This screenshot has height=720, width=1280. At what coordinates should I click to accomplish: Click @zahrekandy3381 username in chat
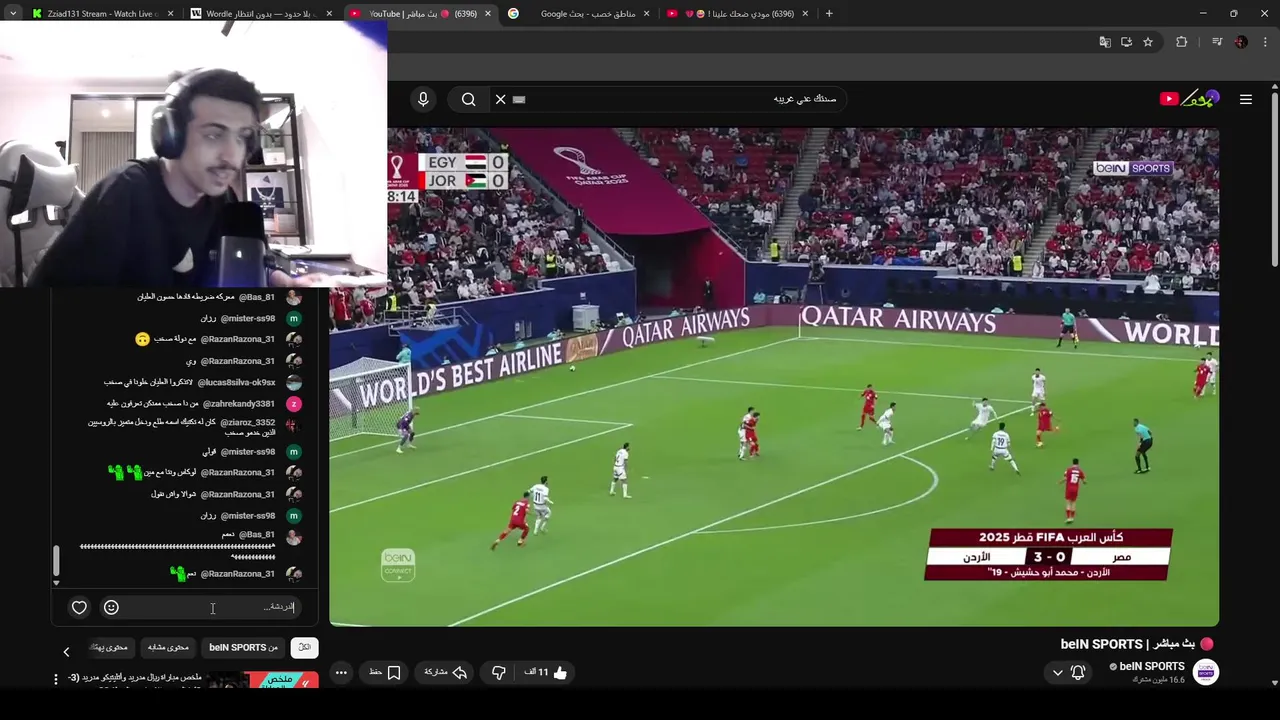pos(239,404)
